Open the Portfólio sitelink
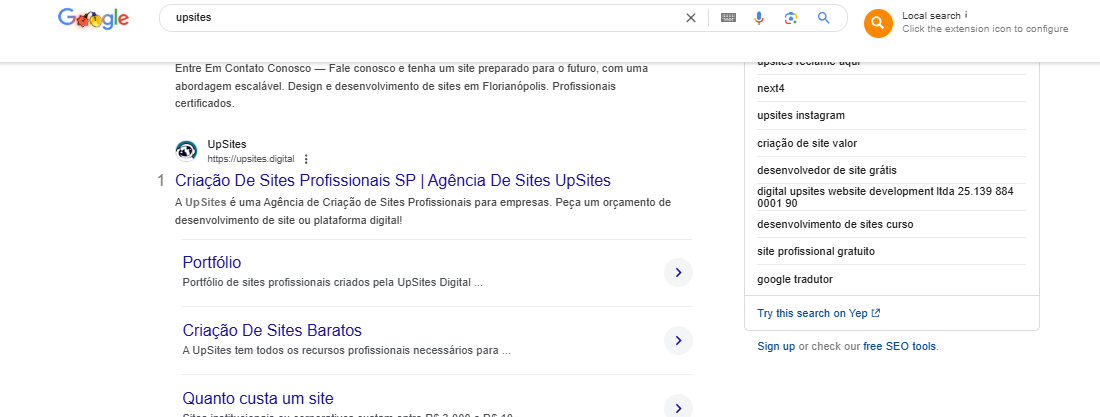This screenshot has height=417, width=1100. tap(212, 263)
